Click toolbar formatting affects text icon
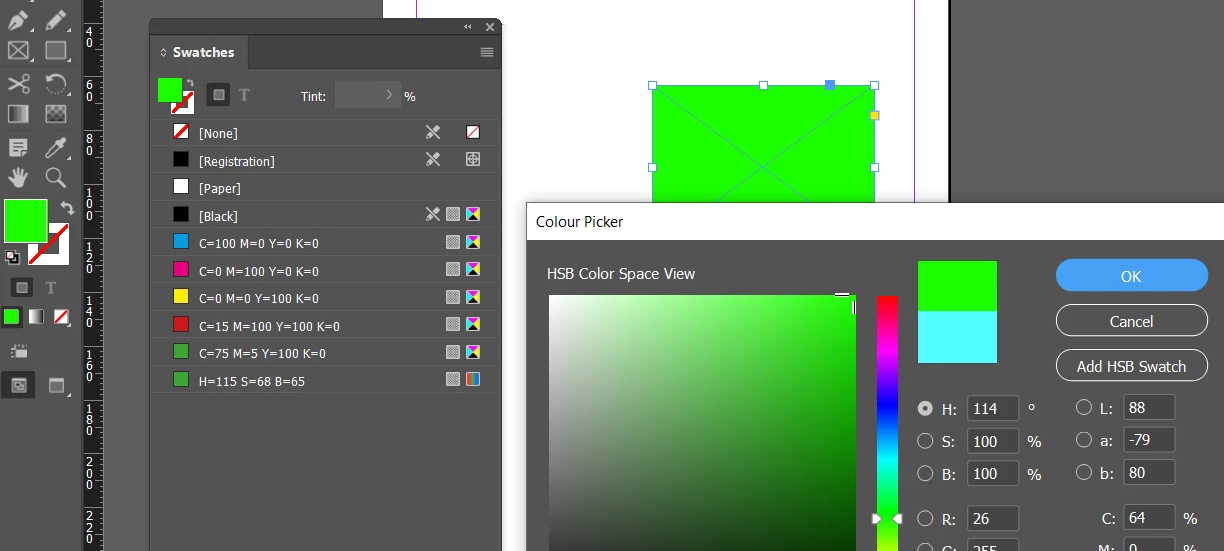1224x551 pixels. tap(51, 288)
